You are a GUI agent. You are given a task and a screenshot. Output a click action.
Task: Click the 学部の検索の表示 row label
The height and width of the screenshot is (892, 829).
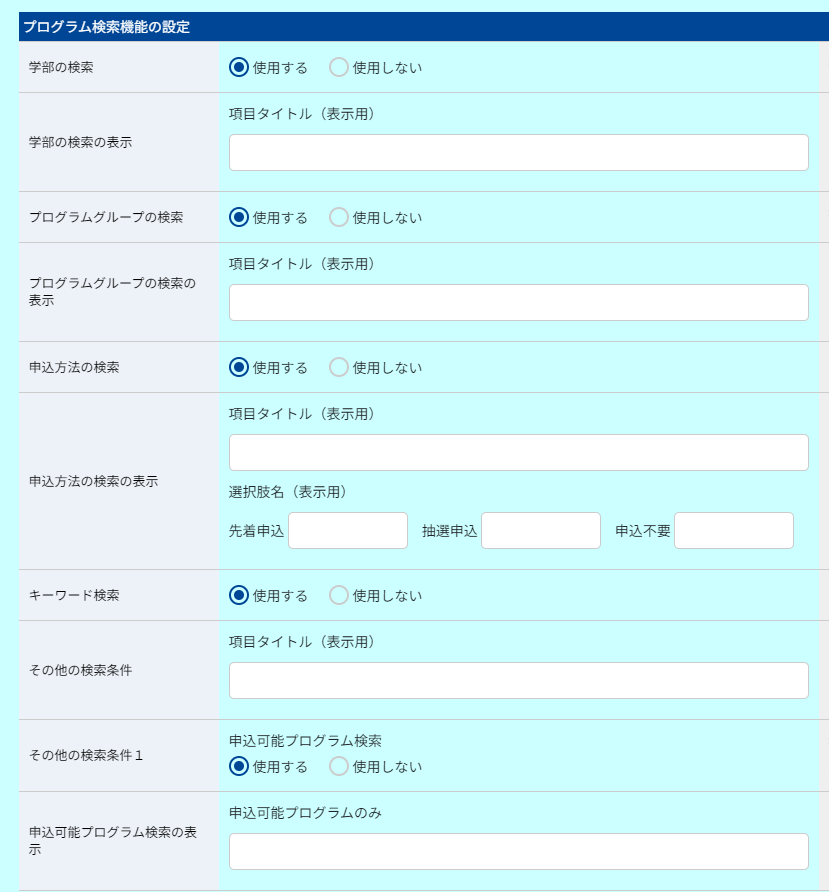(80, 142)
